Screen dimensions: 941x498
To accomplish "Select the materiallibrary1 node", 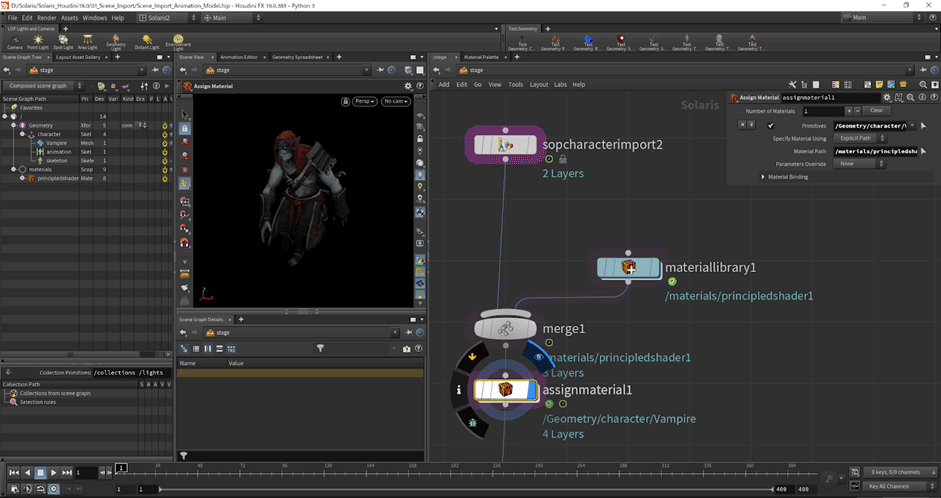I will 628,267.
